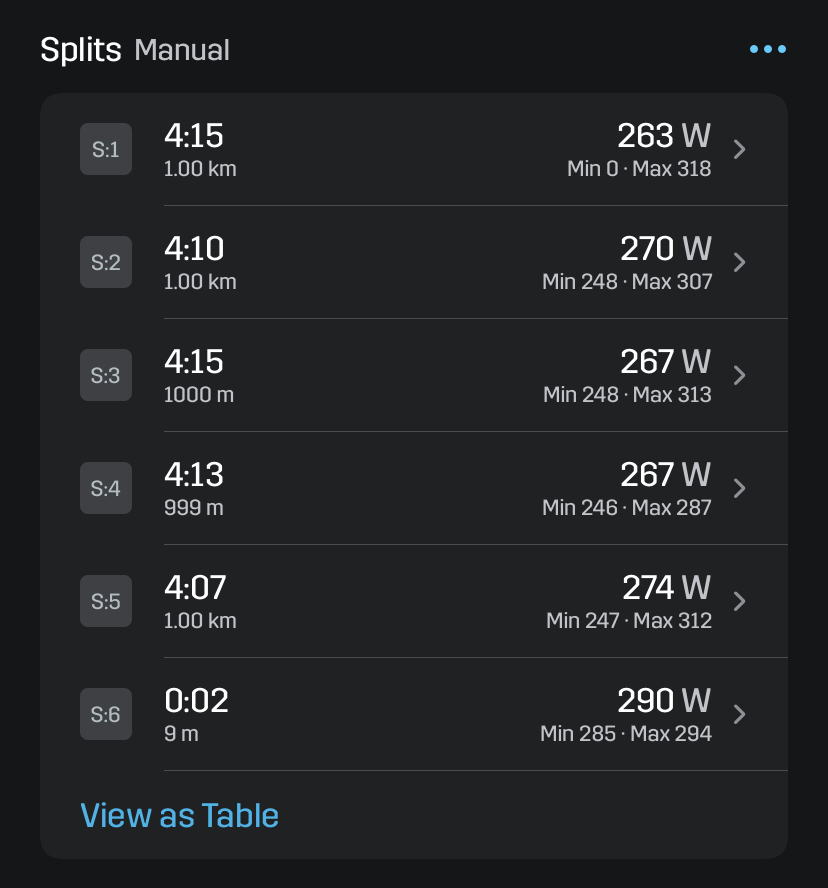Open the 274 W split chevron
The image size is (828, 888).
pos(740,601)
